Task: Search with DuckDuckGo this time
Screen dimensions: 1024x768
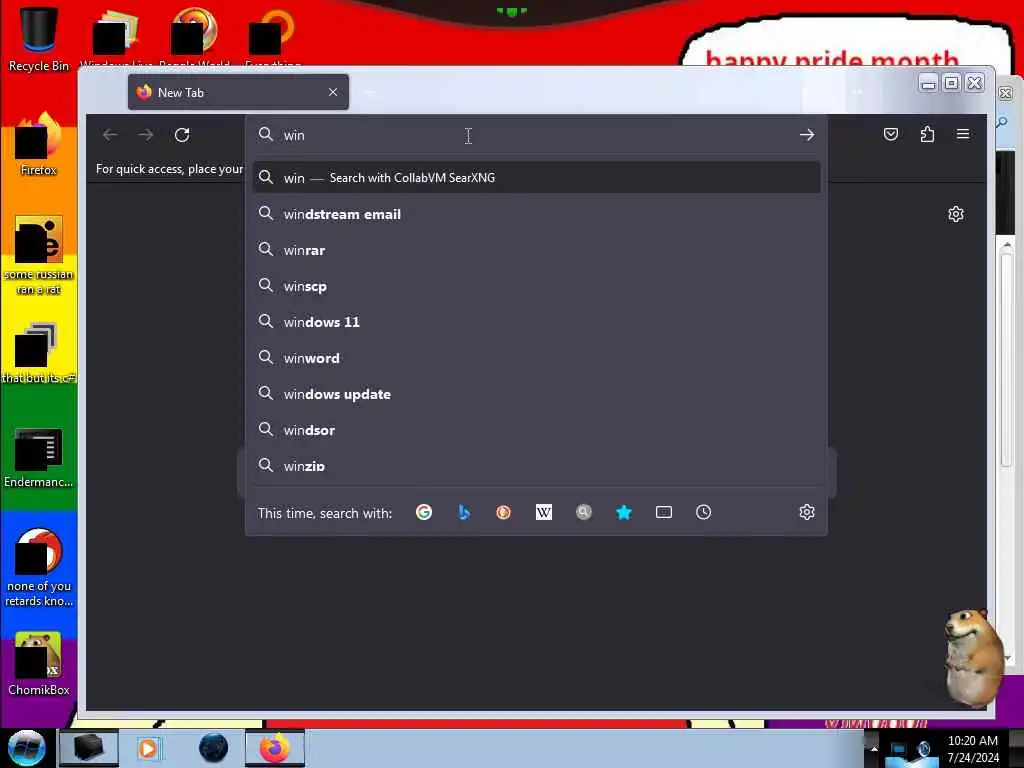Action: click(x=504, y=513)
